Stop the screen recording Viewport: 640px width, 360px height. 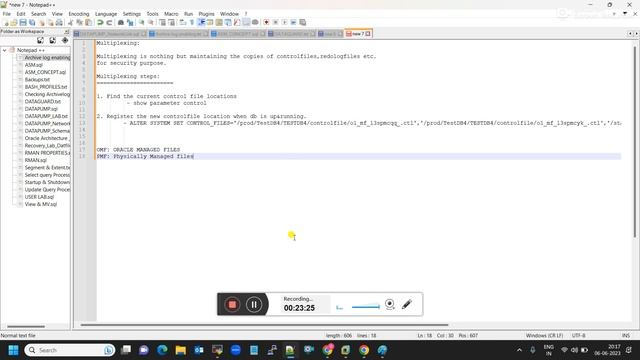(232, 304)
